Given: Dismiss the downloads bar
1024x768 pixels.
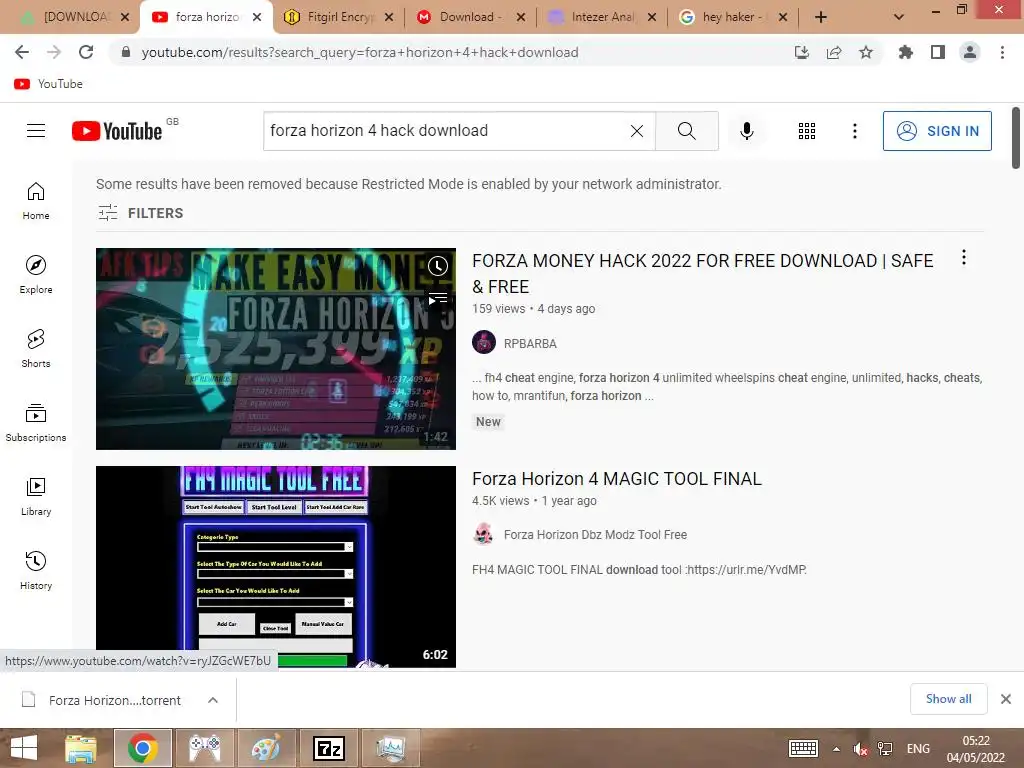Looking at the screenshot, I should pos(1006,699).
